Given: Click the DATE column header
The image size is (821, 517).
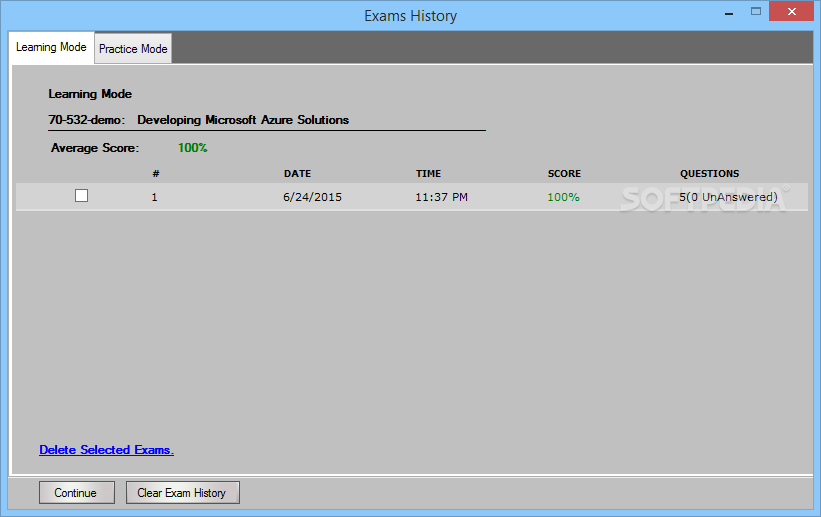Looking at the screenshot, I should tap(297, 173).
